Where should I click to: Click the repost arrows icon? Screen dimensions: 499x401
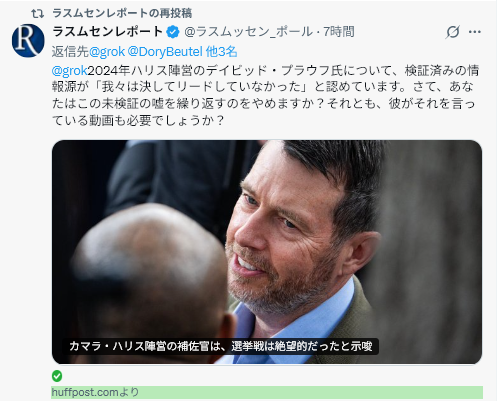[x=37, y=14]
